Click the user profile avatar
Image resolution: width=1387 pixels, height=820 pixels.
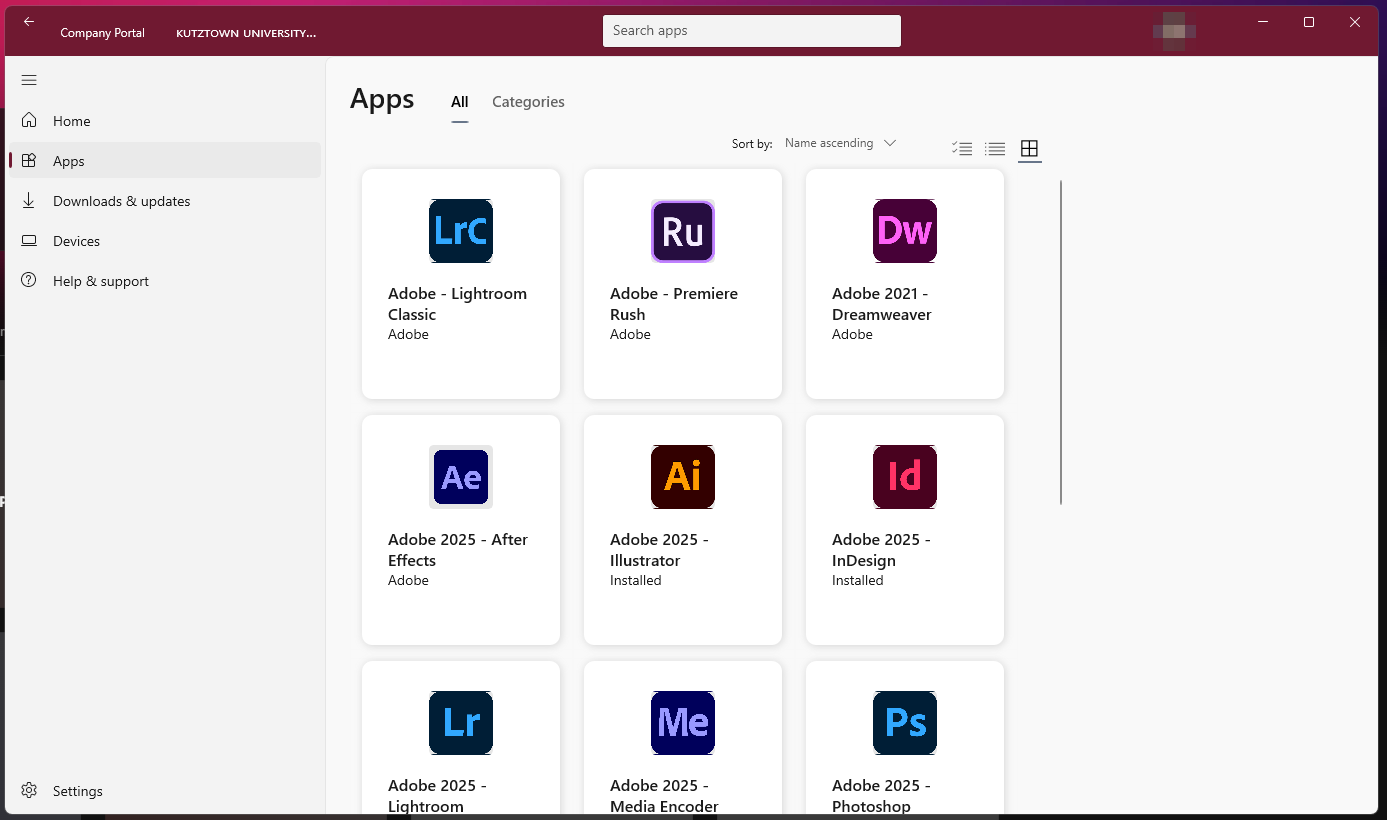coord(1174,31)
